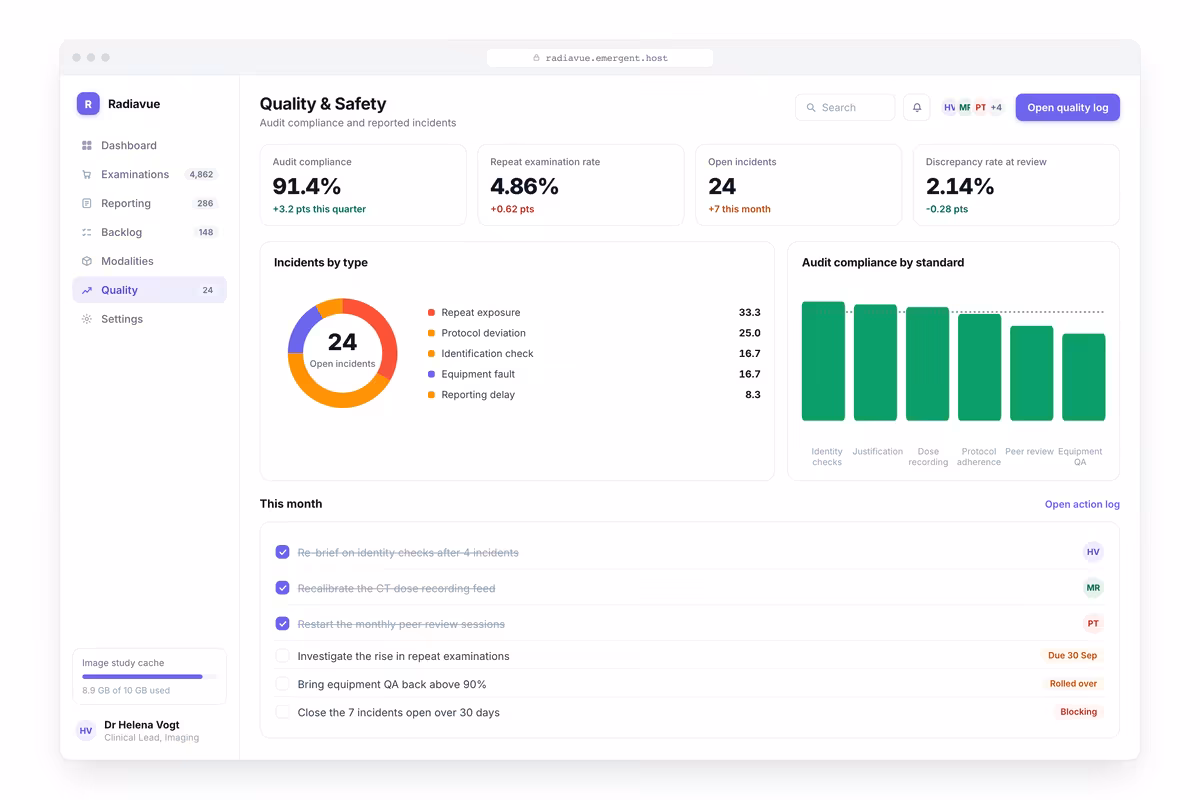Navigate to Backlog
The height and width of the screenshot is (800, 1200).
(150, 232)
